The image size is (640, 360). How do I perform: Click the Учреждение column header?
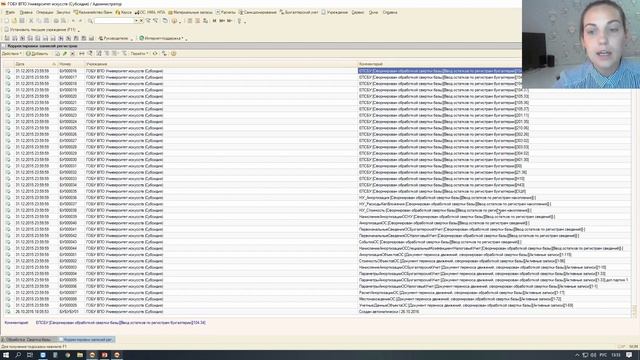tap(221, 64)
